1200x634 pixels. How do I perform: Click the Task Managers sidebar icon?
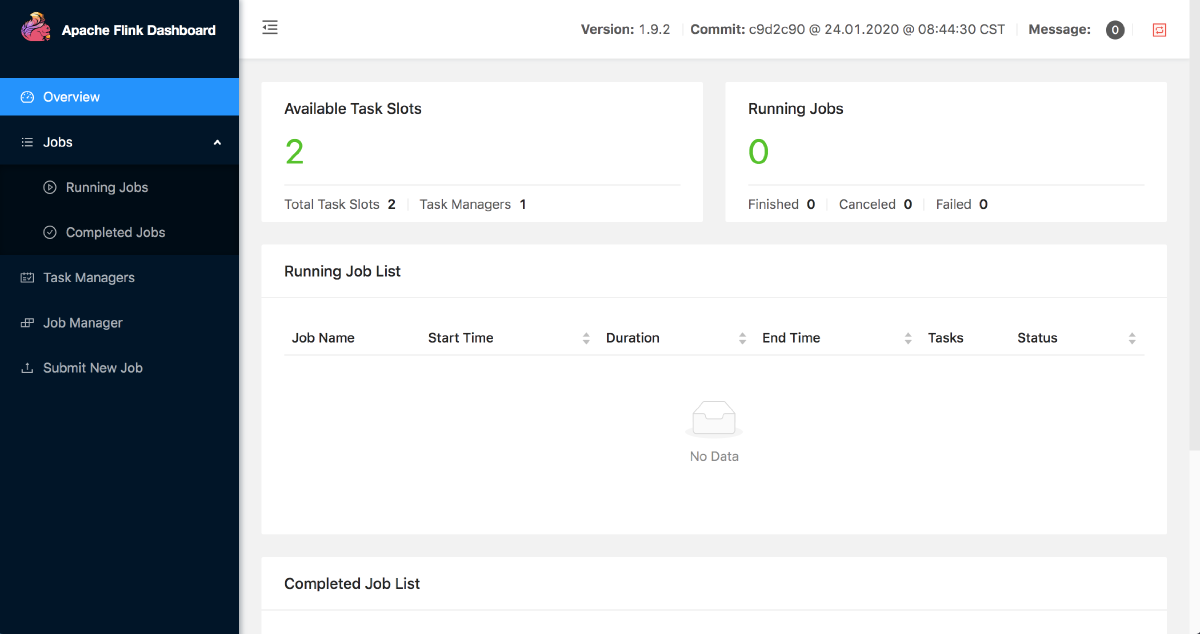[27, 278]
